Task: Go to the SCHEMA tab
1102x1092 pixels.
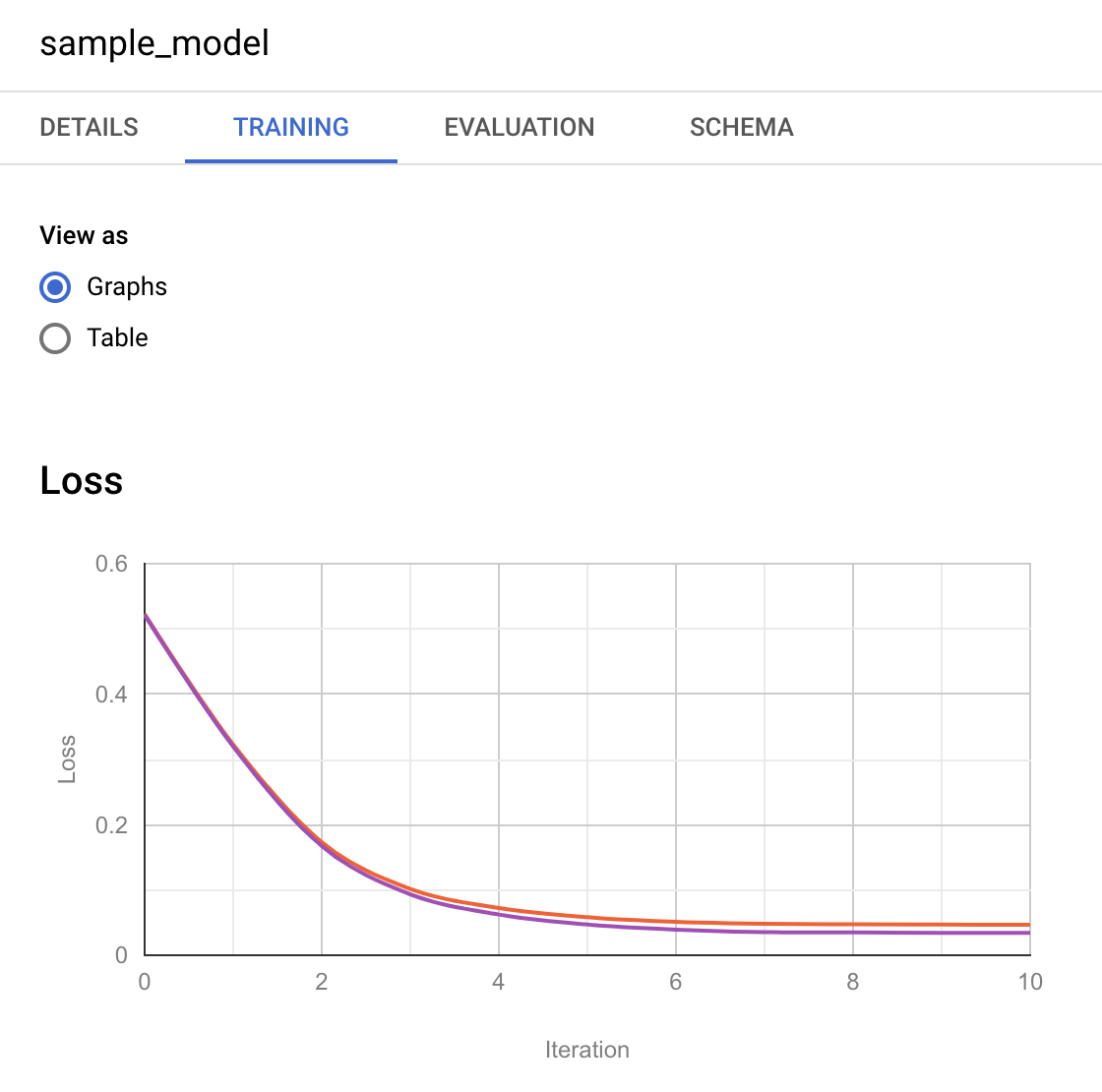Action: (742, 127)
